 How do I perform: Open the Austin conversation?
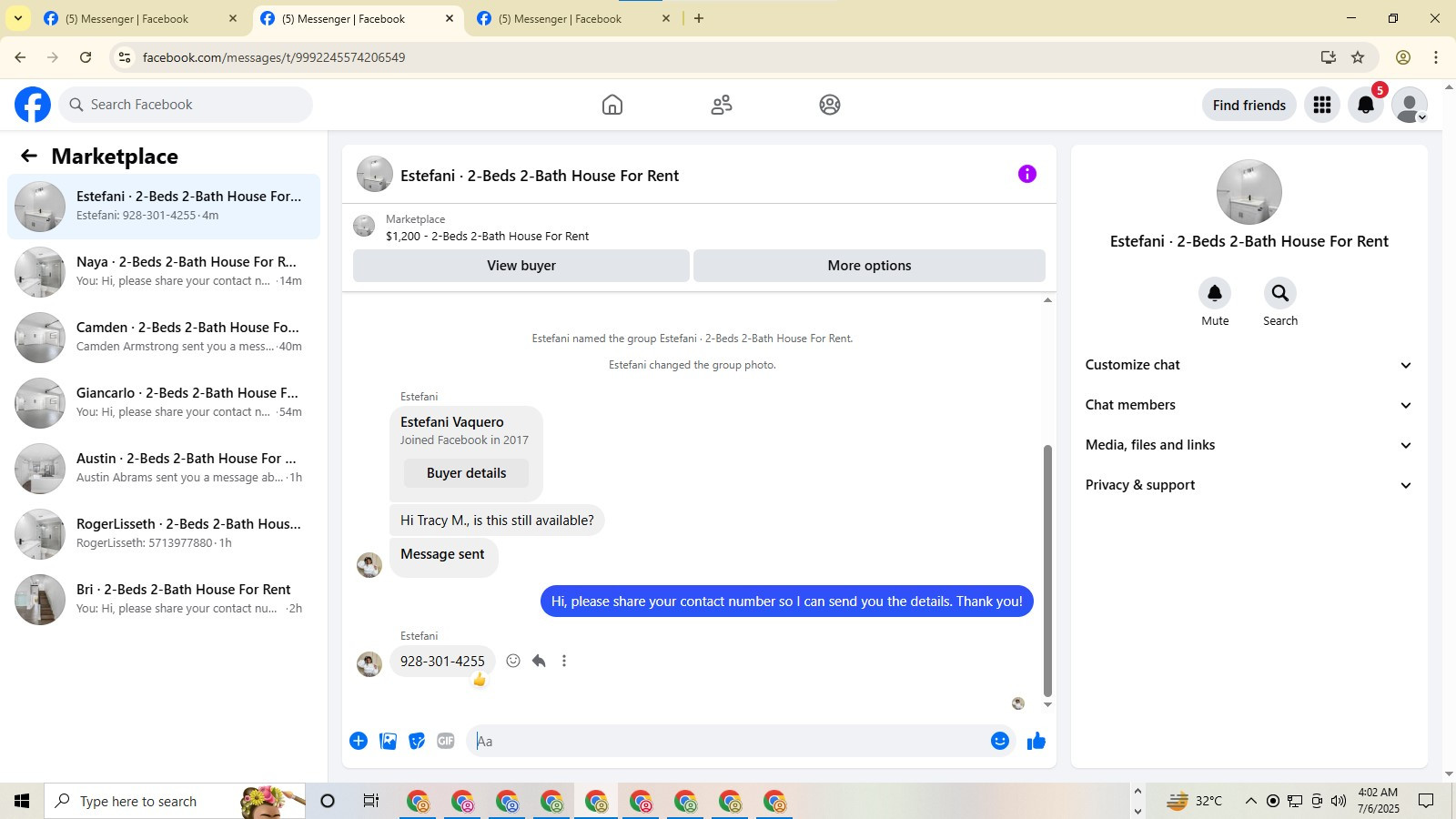pyautogui.click(x=164, y=469)
